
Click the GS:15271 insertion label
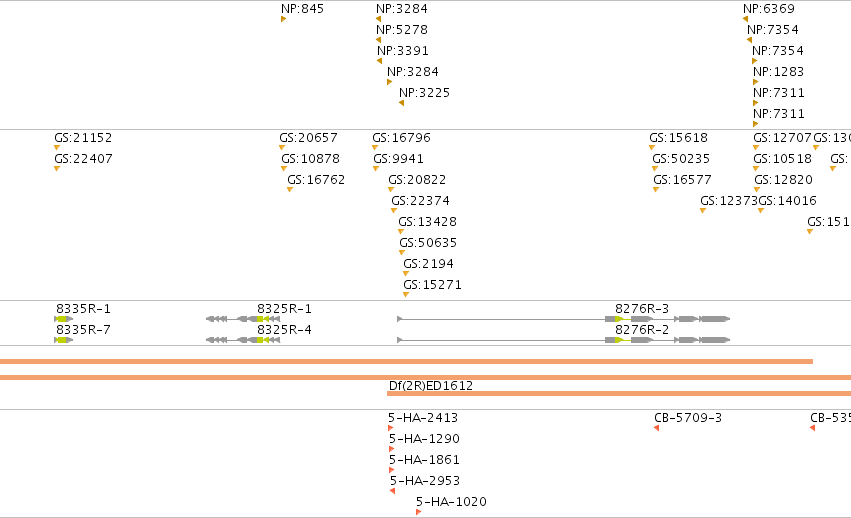click(x=433, y=285)
